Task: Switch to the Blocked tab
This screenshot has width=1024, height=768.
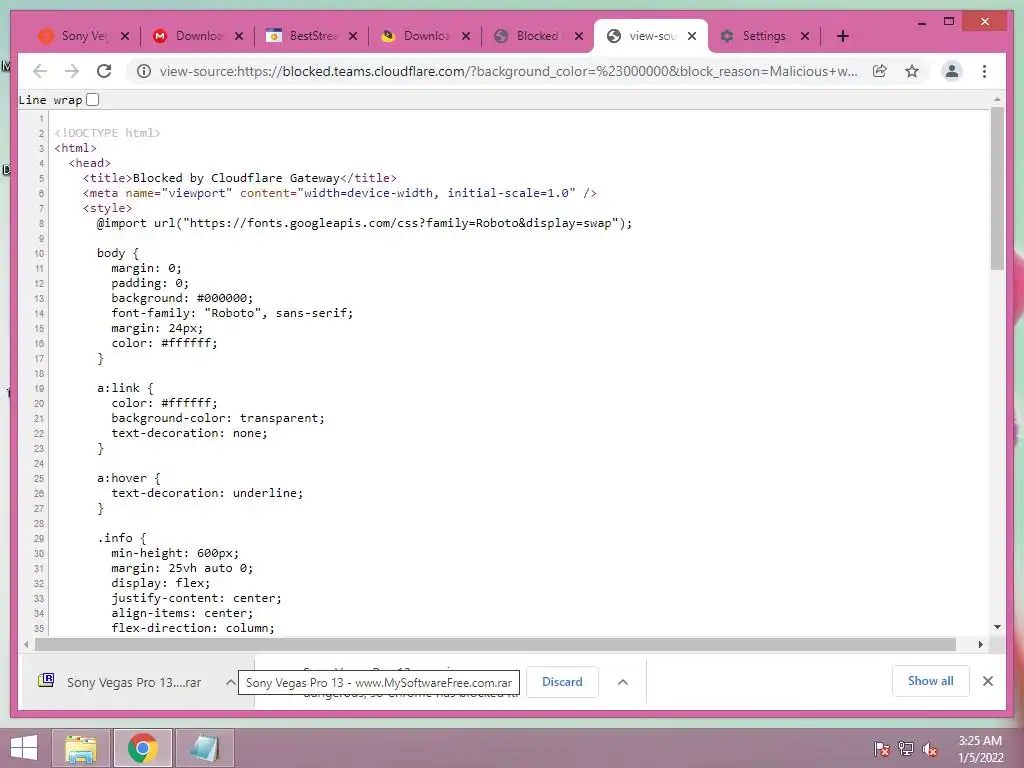Action: click(x=529, y=36)
